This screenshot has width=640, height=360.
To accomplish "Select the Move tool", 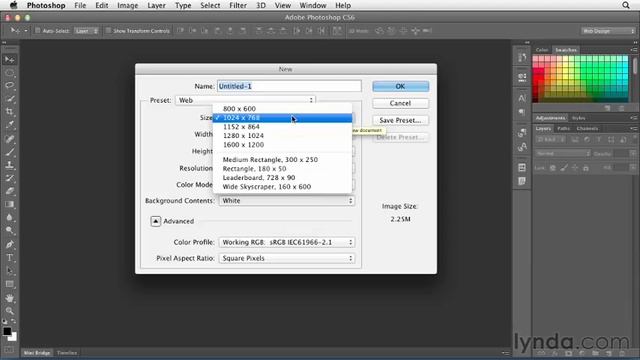I will (10, 60).
